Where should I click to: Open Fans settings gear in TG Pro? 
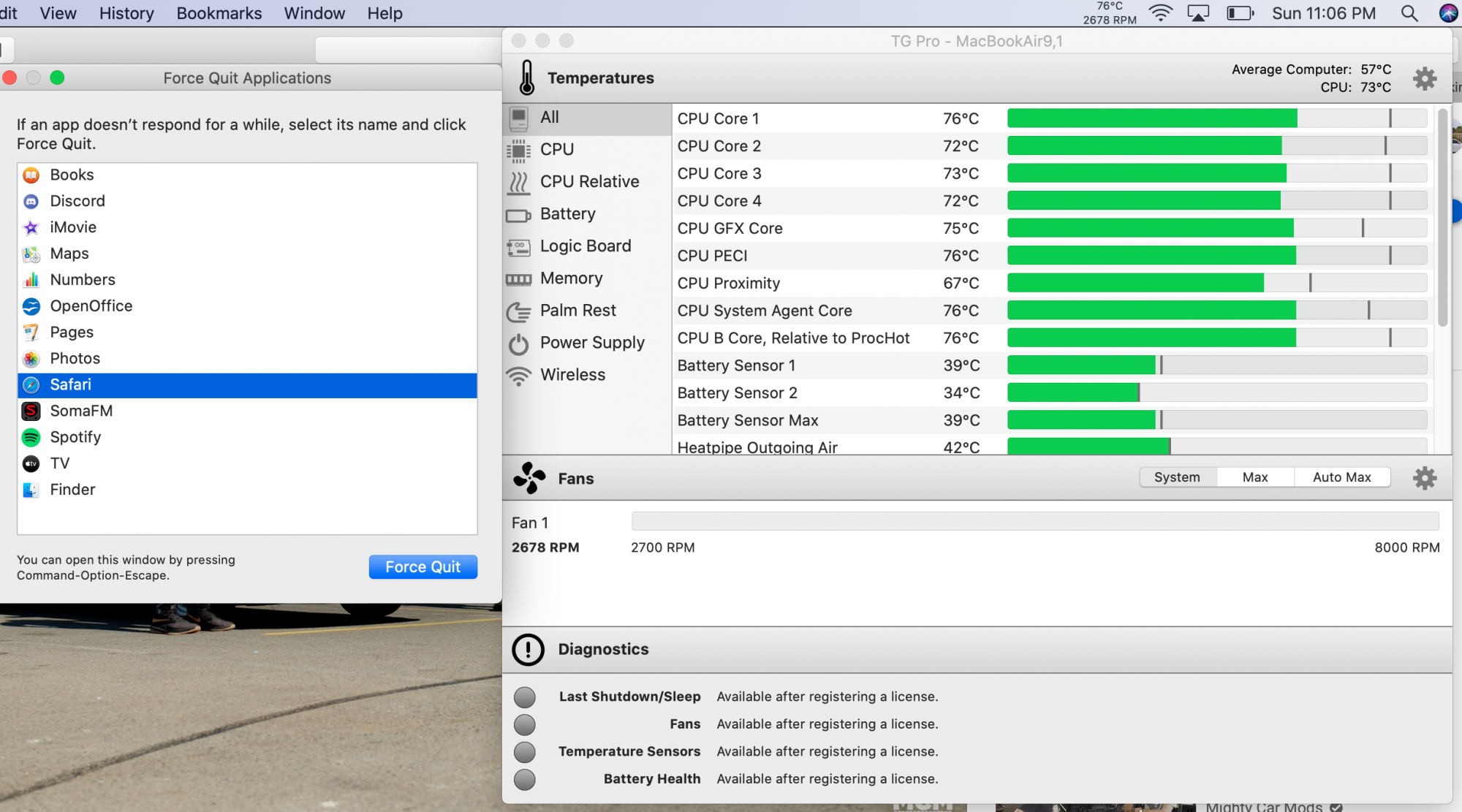[x=1424, y=478]
